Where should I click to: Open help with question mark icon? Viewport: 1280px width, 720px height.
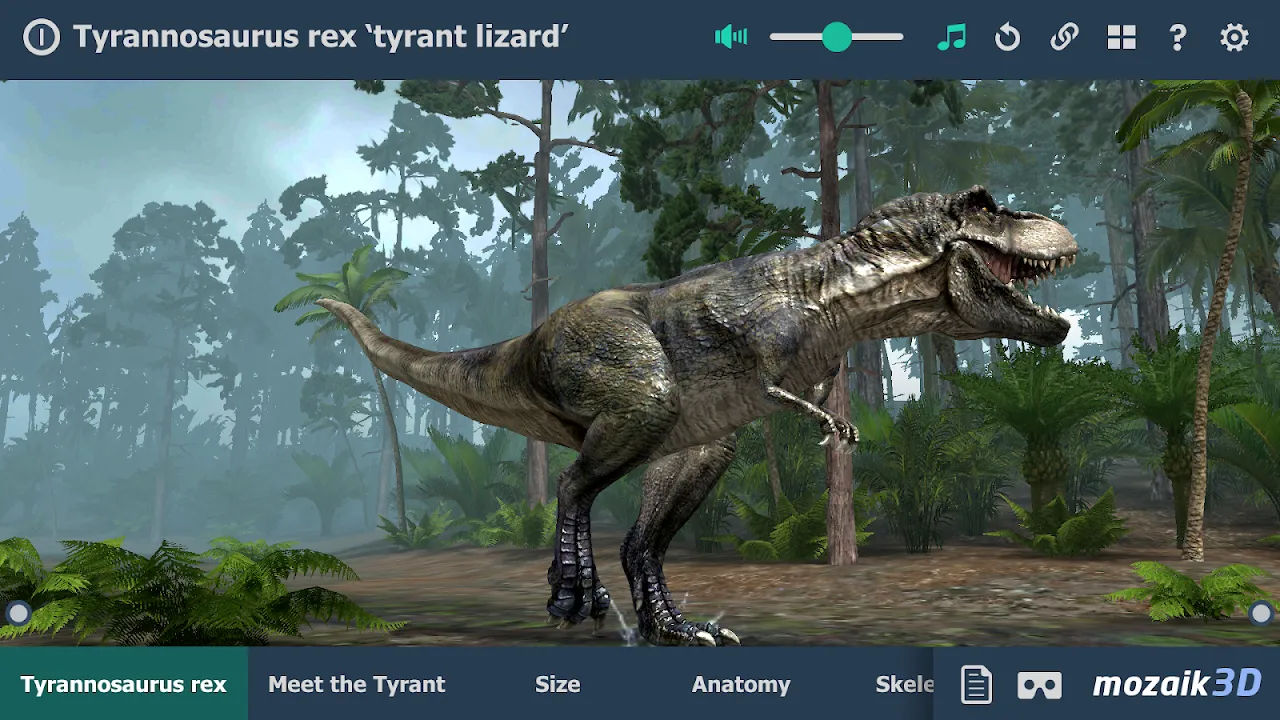point(1178,38)
